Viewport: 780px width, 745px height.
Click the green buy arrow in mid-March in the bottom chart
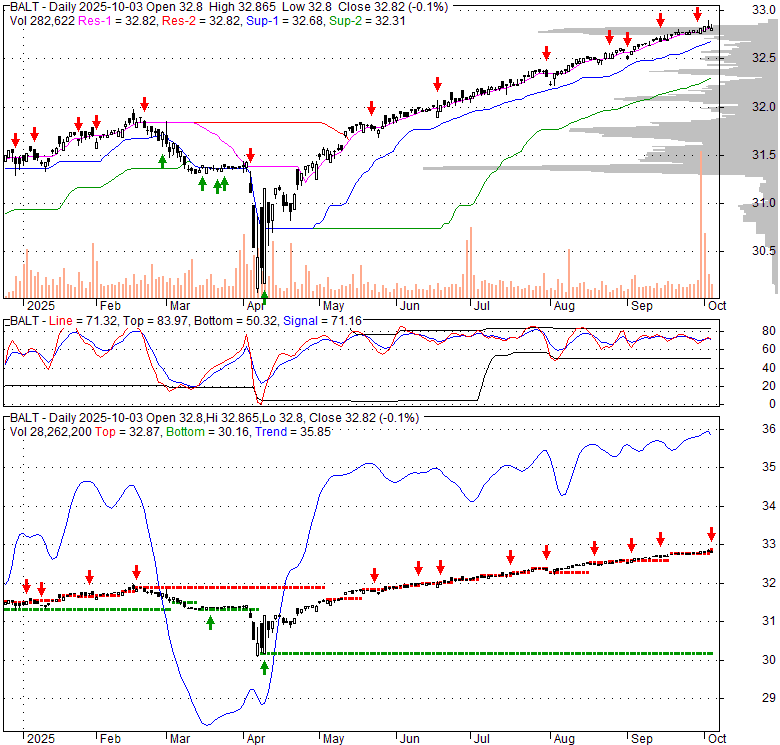pyautogui.click(x=210, y=623)
